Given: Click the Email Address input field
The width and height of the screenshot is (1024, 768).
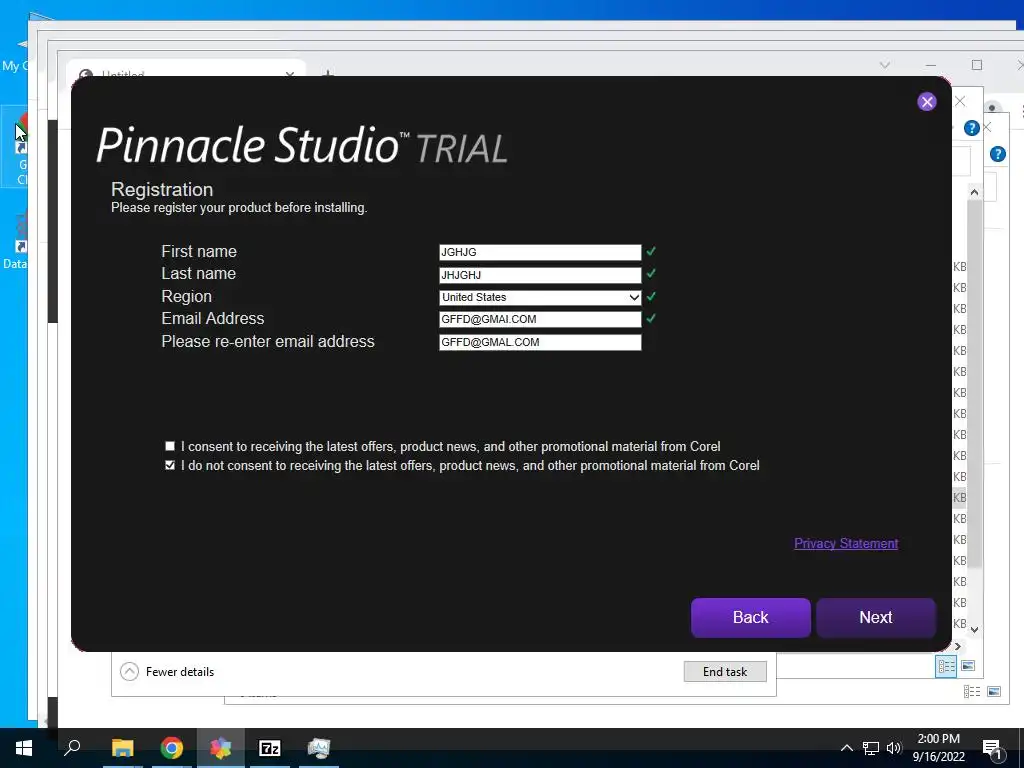Looking at the screenshot, I should tap(540, 319).
